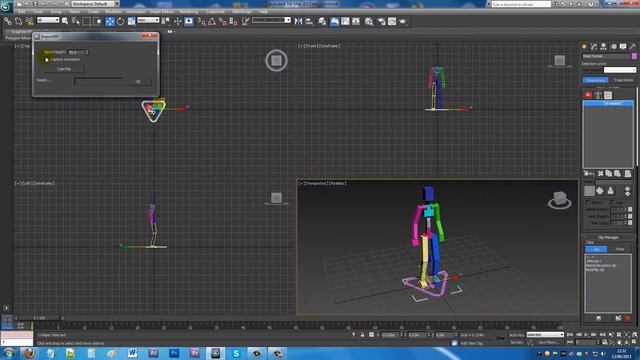Viewport: 640px width, 360px height.
Task: Click the object color swatch beside name
Action: tap(634, 56)
